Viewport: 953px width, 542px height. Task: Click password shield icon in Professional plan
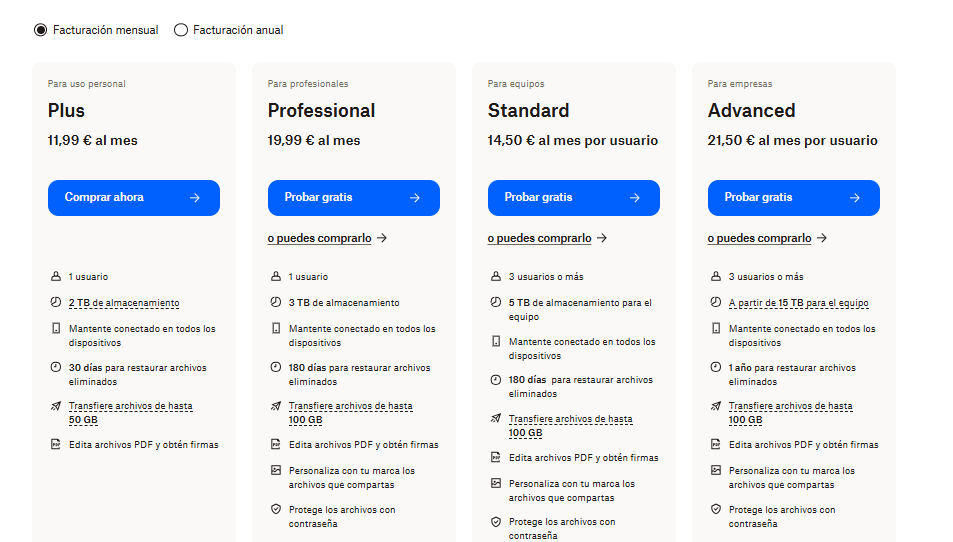point(275,509)
